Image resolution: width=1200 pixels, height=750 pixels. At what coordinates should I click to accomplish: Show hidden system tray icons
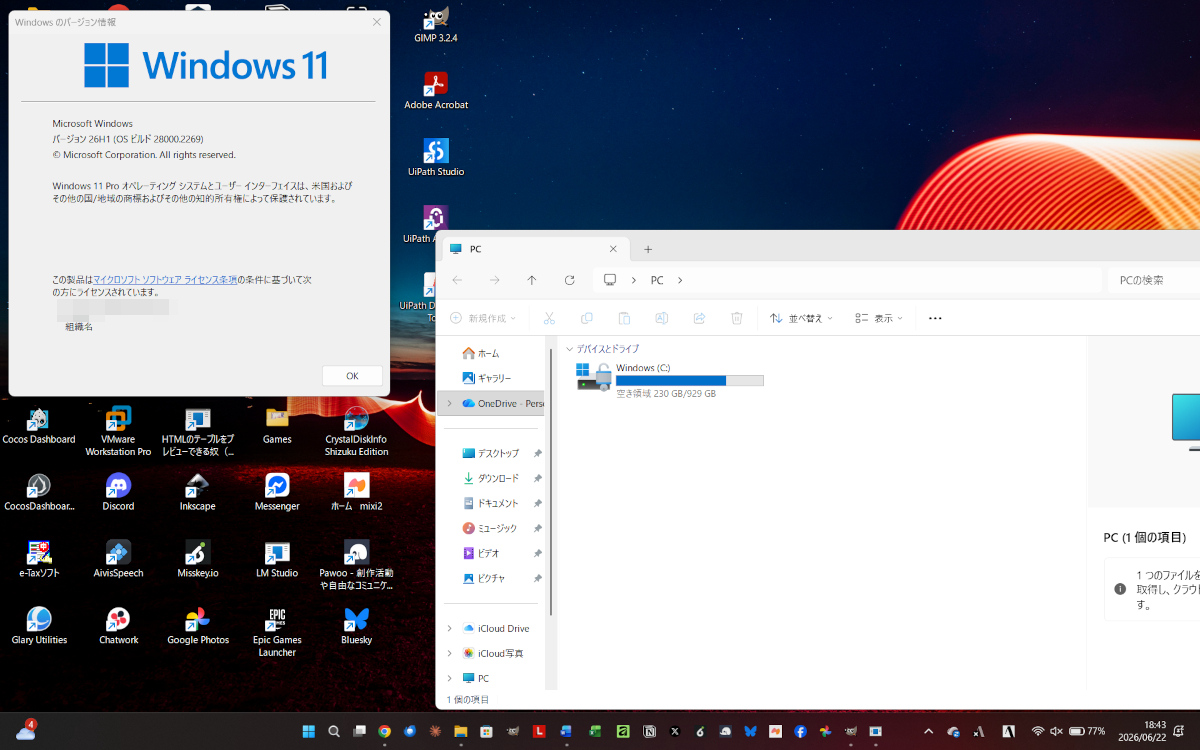pyautogui.click(x=928, y=731)
